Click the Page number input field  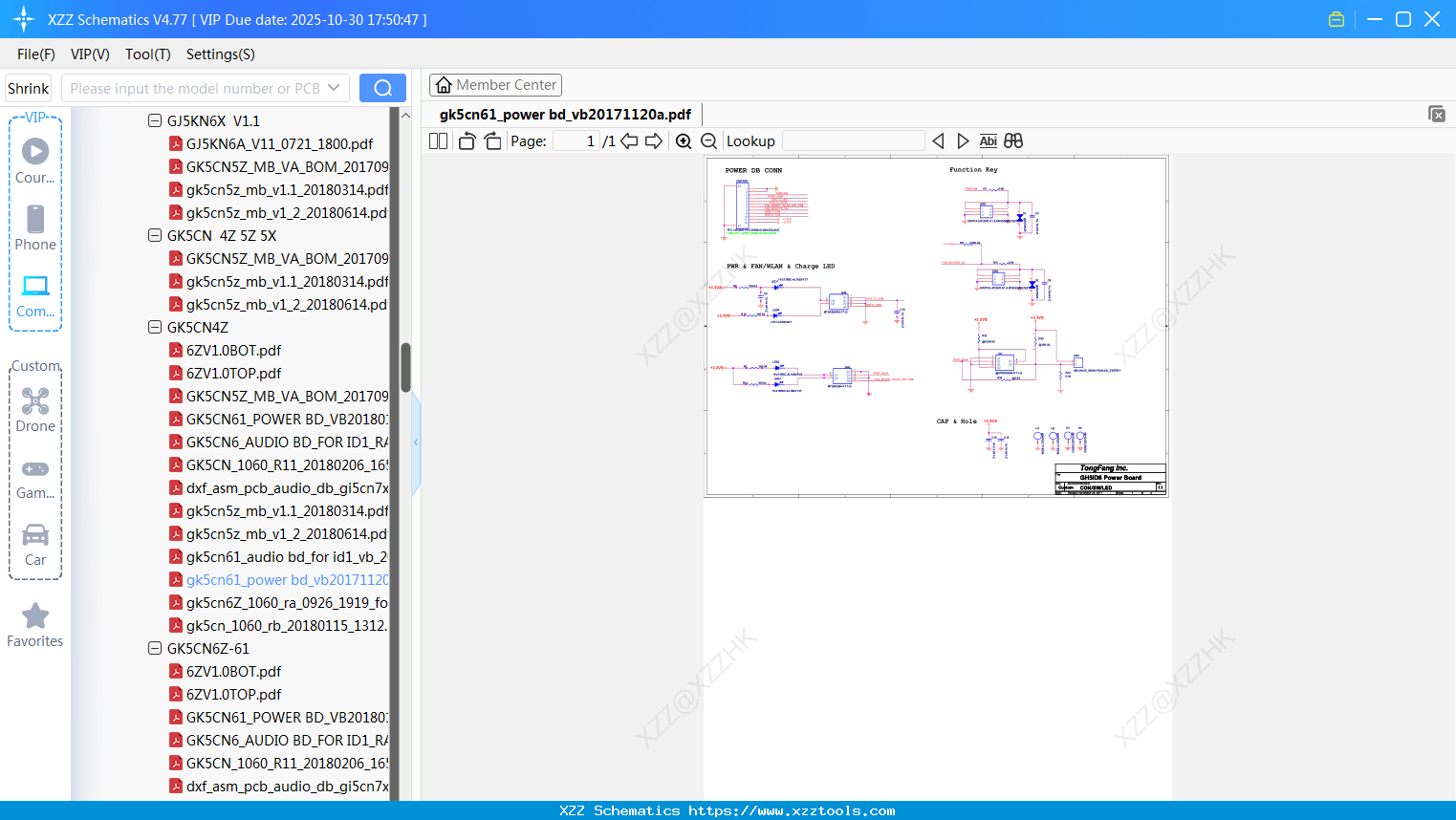576,140
